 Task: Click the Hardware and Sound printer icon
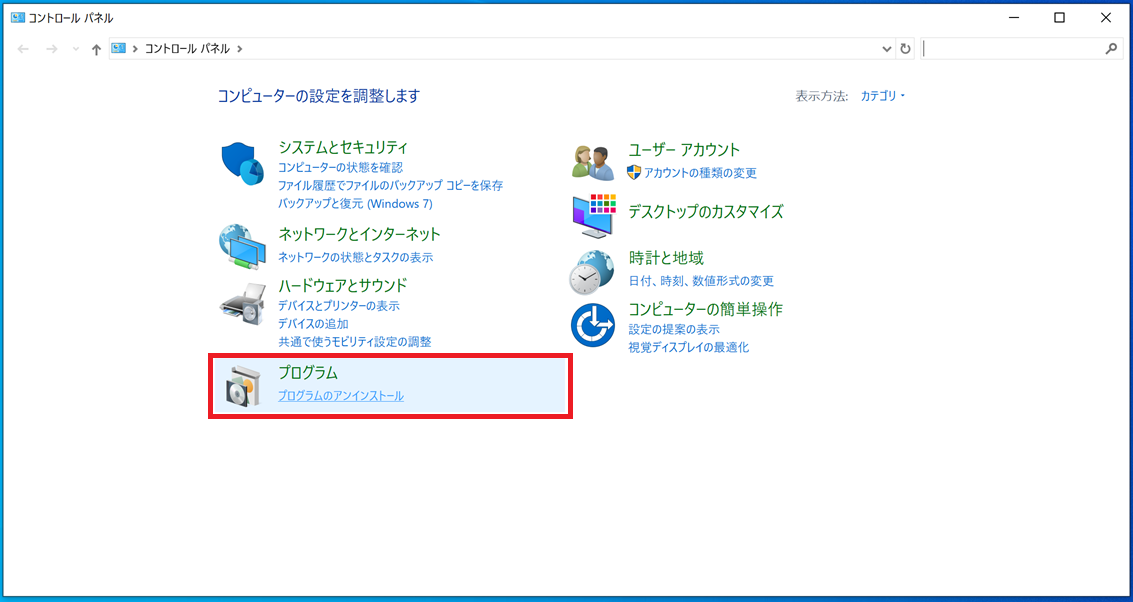tap(242, 304)
